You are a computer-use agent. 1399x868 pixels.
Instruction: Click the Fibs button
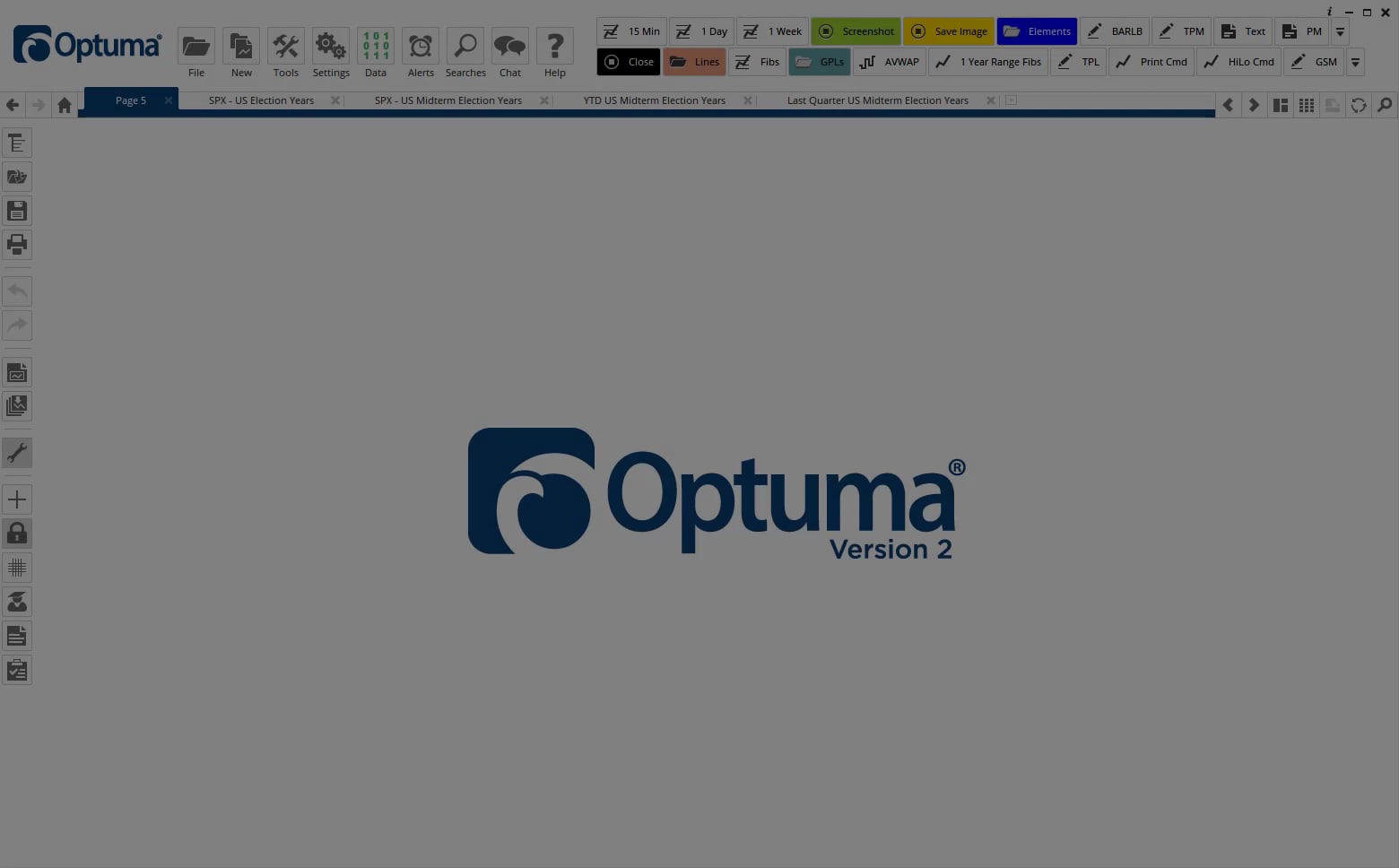[757, 62]
